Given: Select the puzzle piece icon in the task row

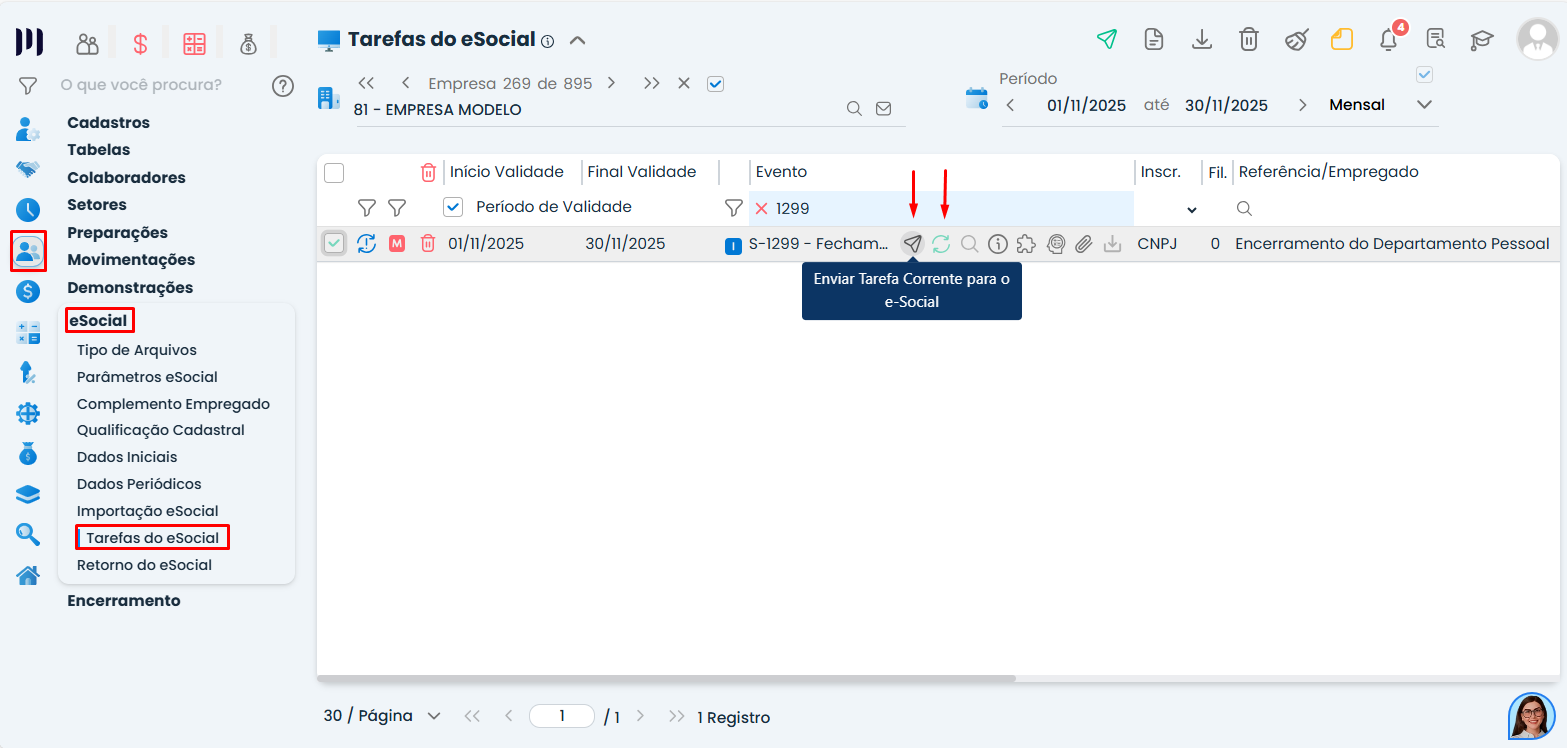Looking at the screenshot, I should 1027,243.
